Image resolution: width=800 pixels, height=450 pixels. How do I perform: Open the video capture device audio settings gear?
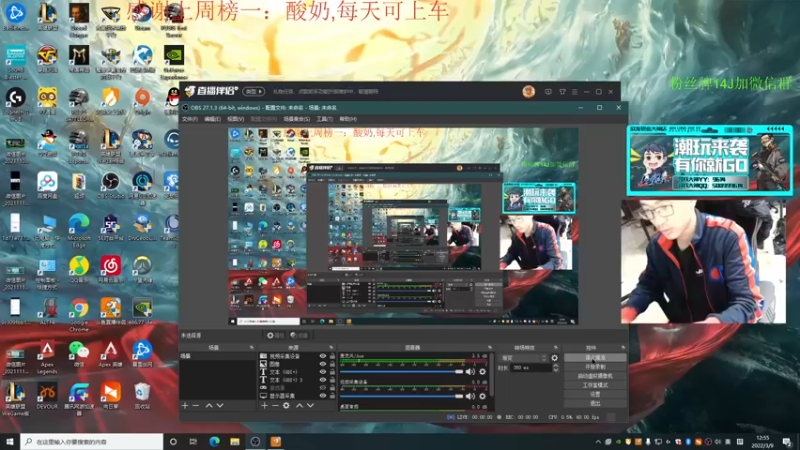coord(482,396)
